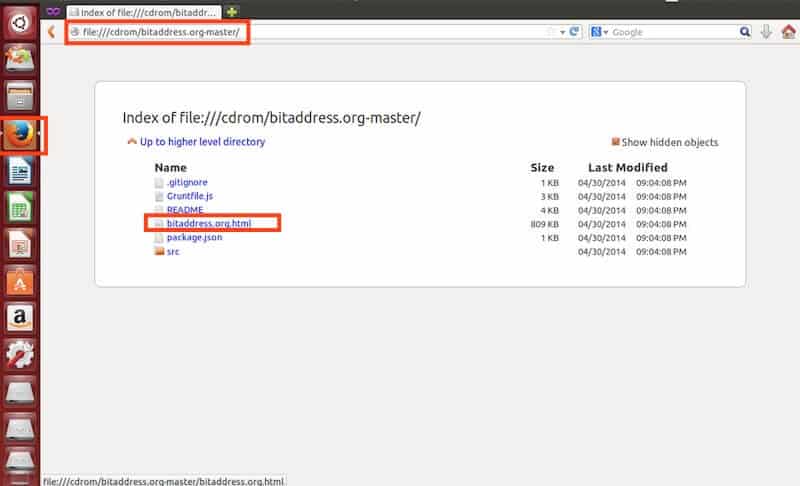
Task: Click the package.json file icon
Action: 159,238
